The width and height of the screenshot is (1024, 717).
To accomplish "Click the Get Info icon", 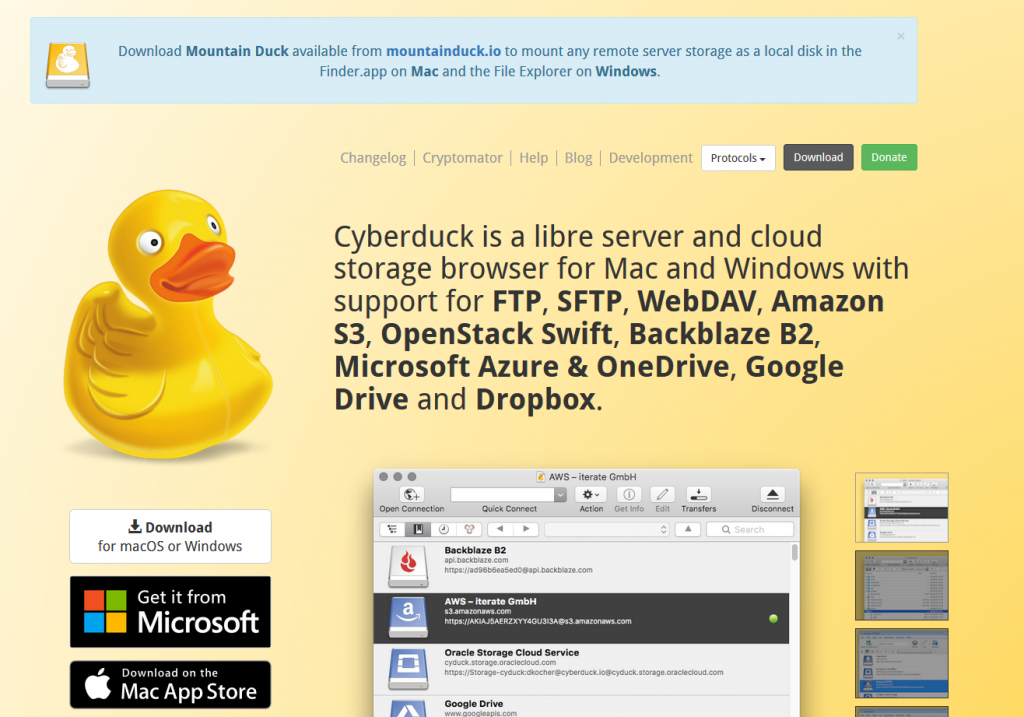I will point(629,494).
